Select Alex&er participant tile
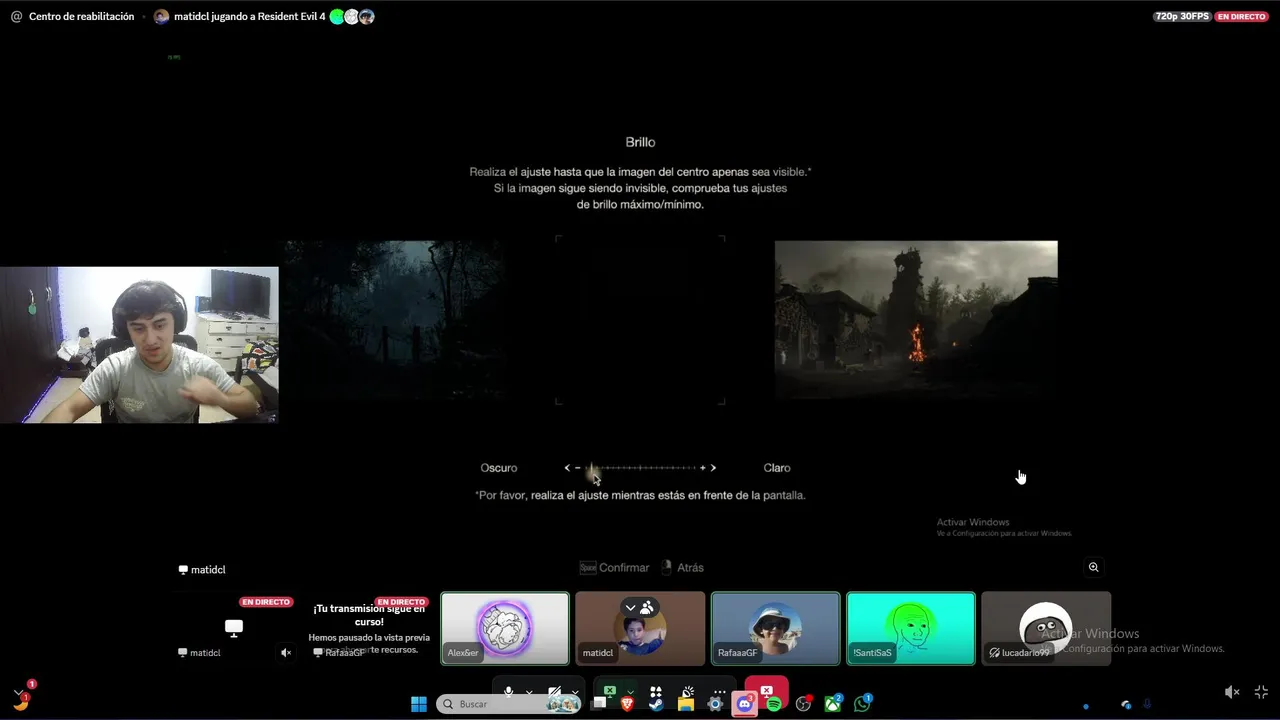Screen dimensions: 1280x720 pos(505,628)
